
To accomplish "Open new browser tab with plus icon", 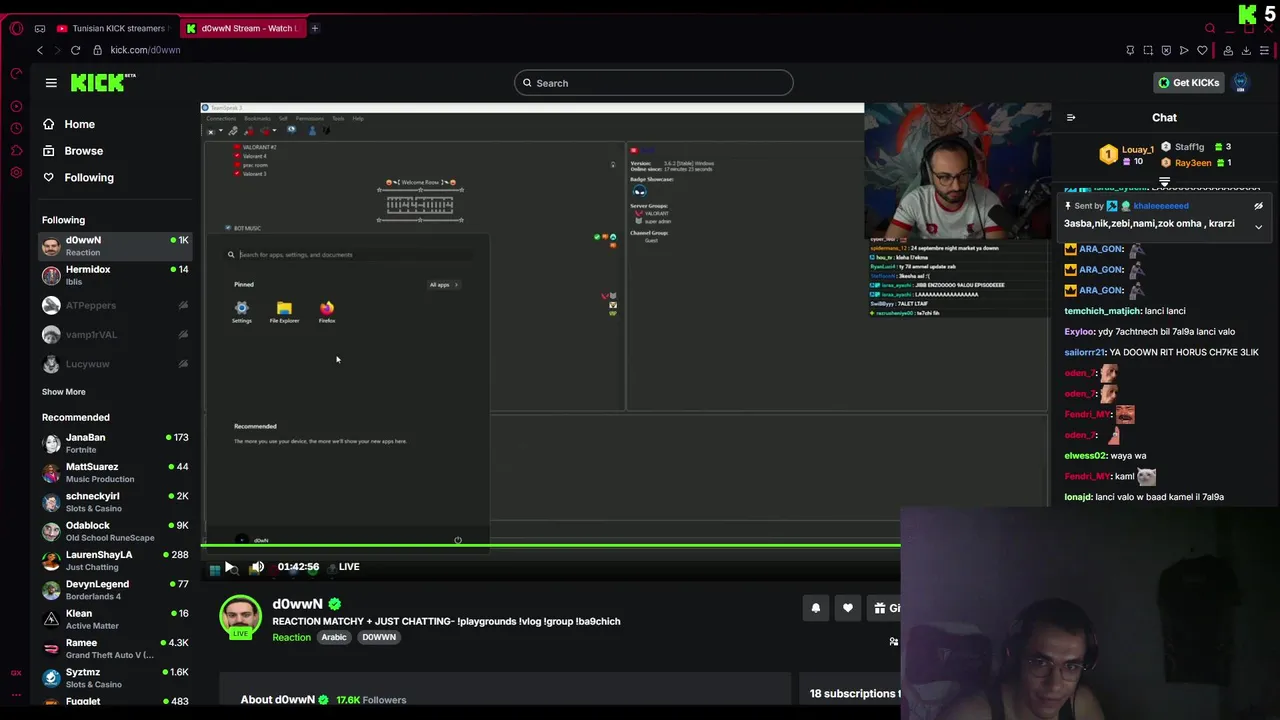I will (x=314, y=28).
